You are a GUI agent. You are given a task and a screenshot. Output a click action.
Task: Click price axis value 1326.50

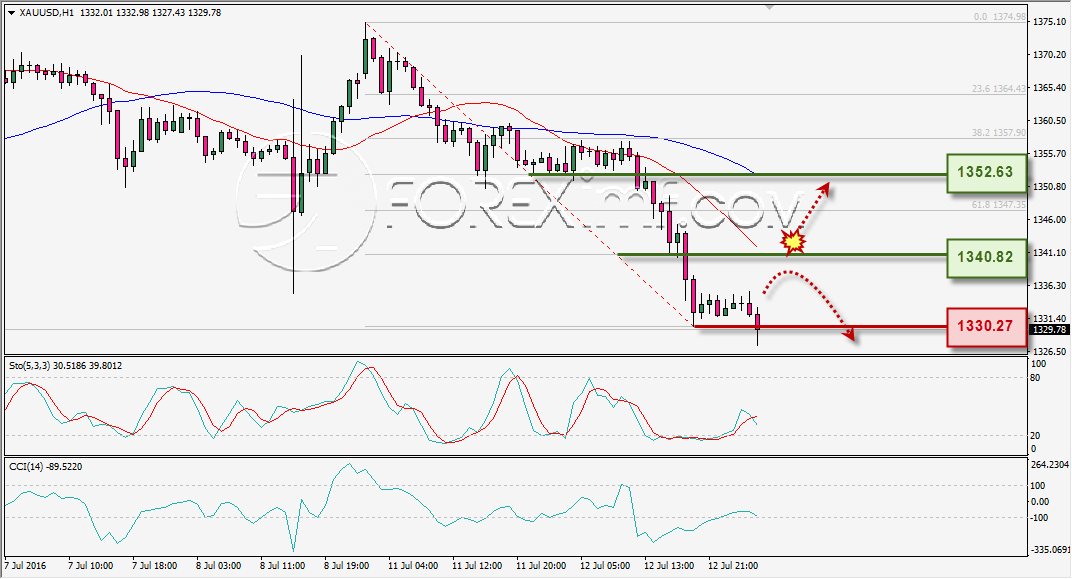(1049, 351)
